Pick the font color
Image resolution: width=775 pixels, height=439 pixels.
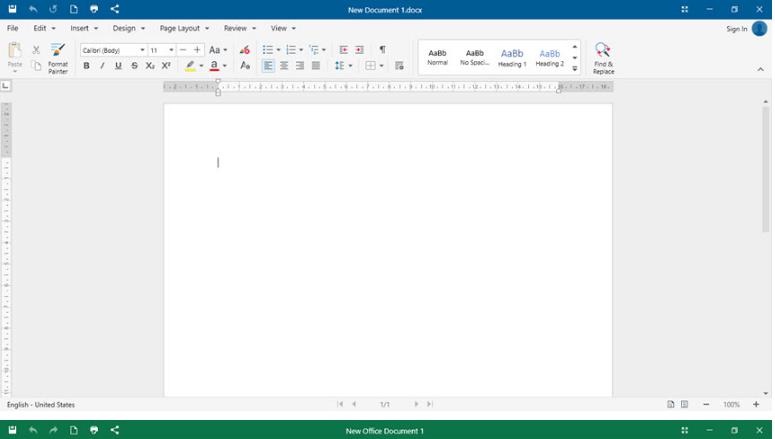(x=214, y=66)
